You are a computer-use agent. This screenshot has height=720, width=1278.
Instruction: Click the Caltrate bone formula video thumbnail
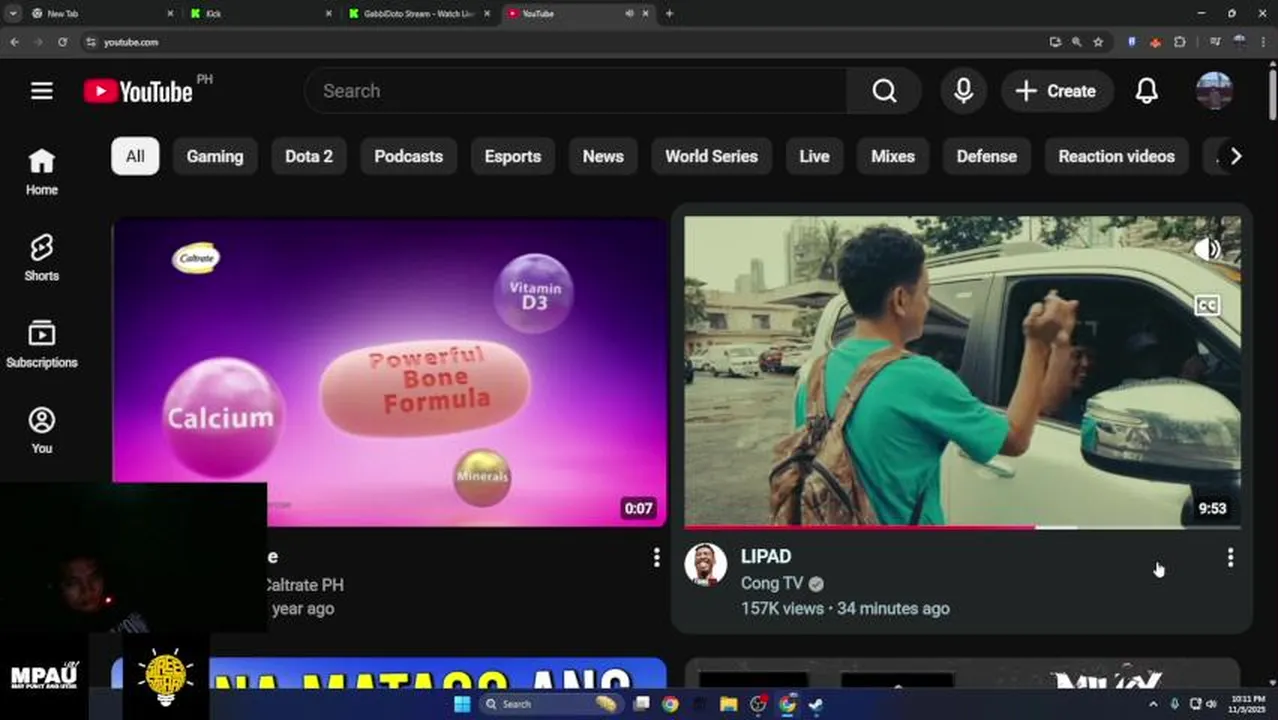point(389,371)
